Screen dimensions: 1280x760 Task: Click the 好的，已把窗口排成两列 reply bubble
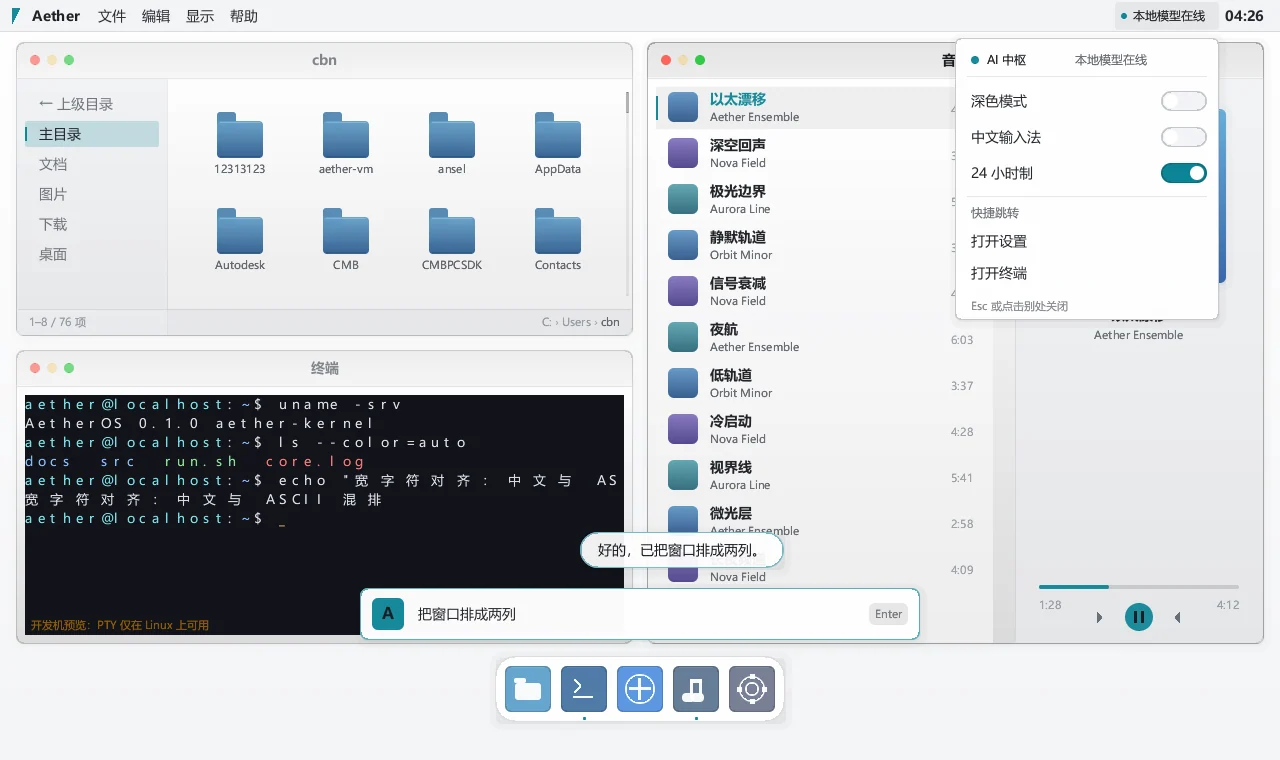(x=682, y=550)
